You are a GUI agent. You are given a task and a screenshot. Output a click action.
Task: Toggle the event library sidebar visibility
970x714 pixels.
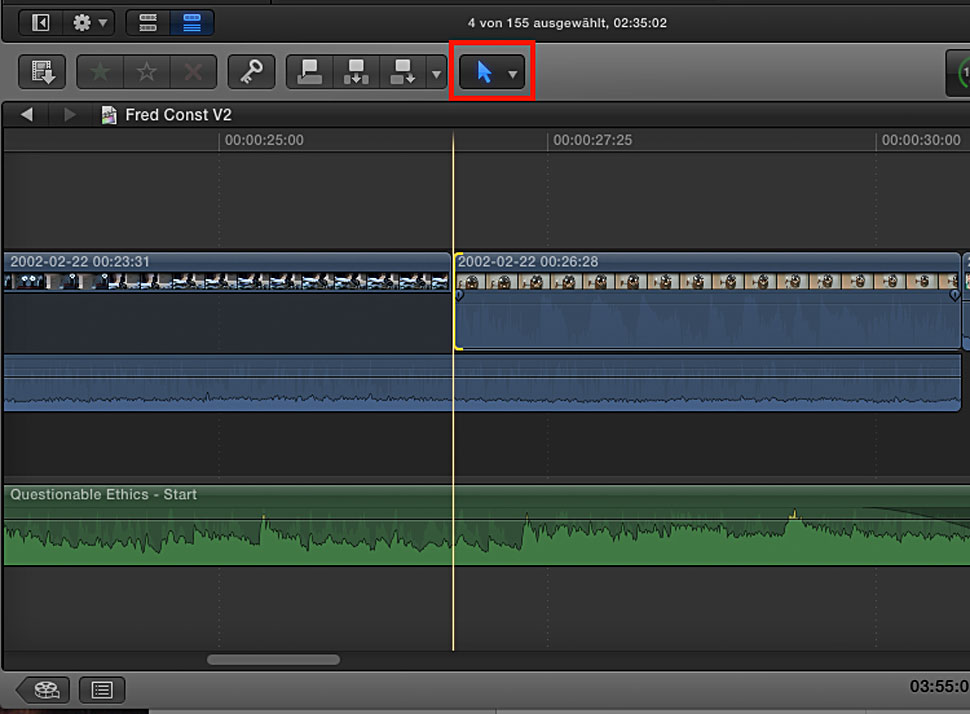[41, 22]
